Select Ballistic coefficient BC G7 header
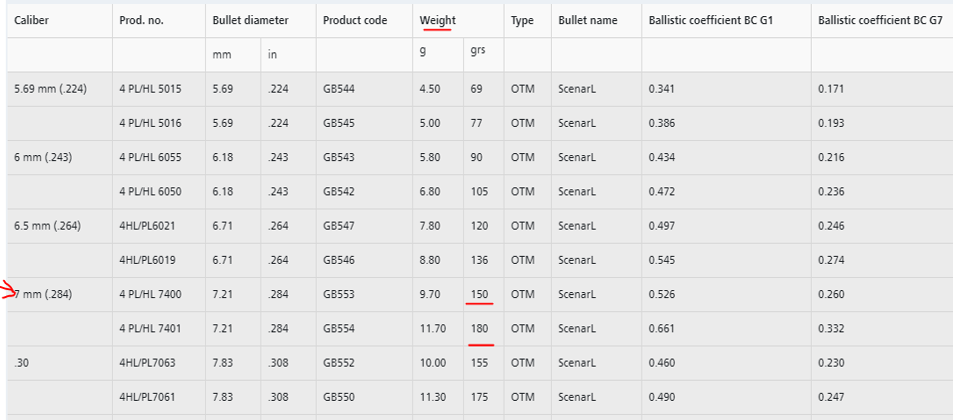This screenshot has height=420, width=953. [880, 20]
